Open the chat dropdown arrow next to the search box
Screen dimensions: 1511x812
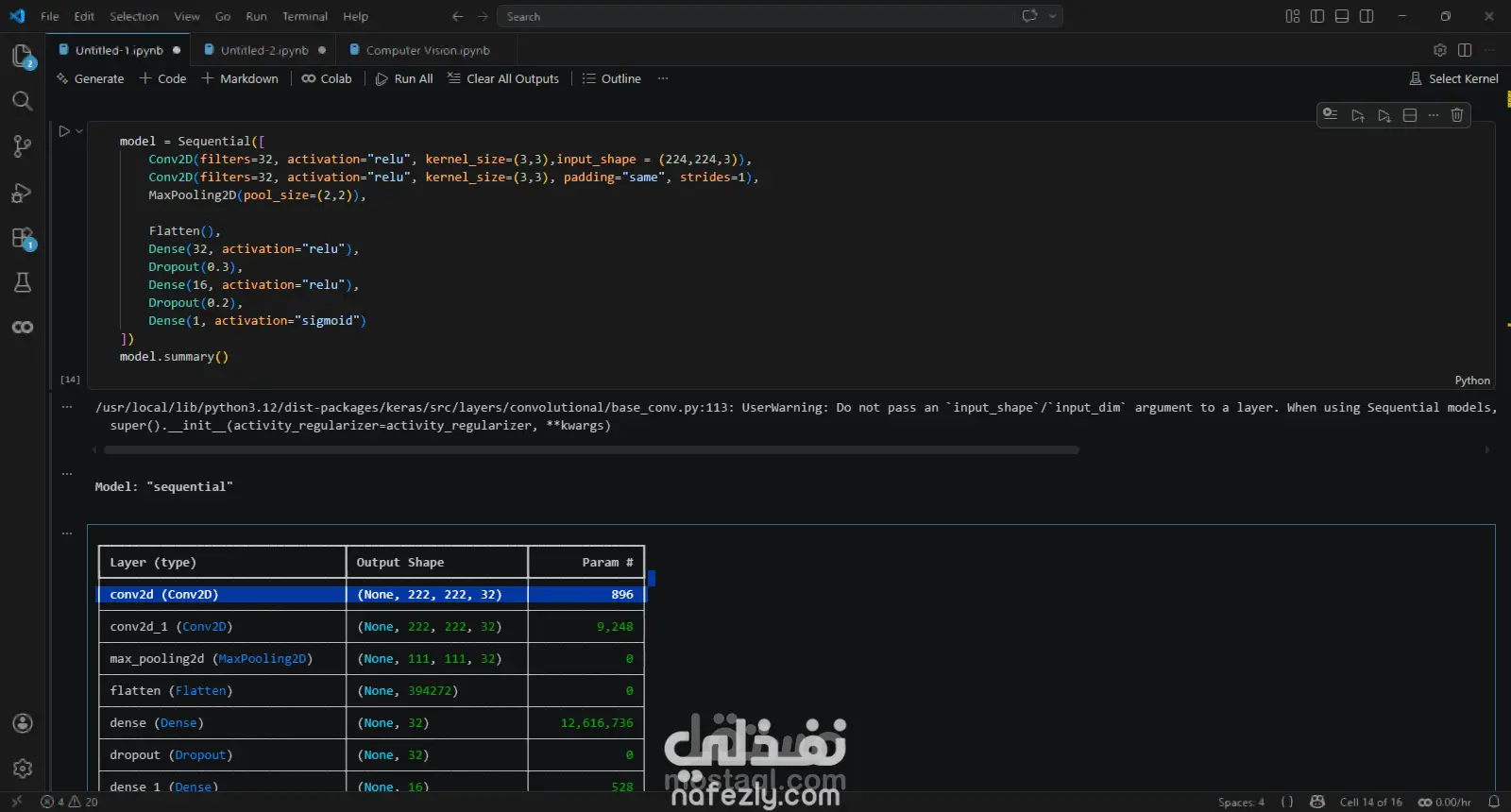tap(1052, 16)
